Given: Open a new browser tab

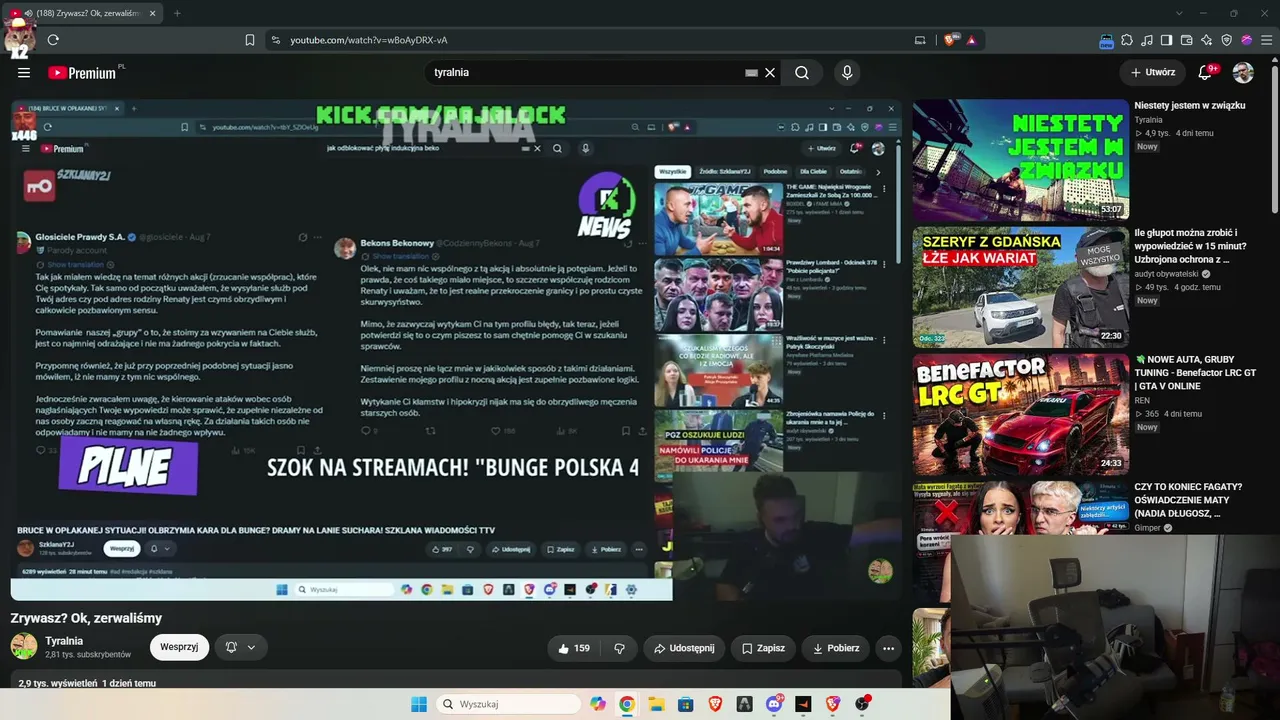Looking at the screenshot, I should coord(177,13).
